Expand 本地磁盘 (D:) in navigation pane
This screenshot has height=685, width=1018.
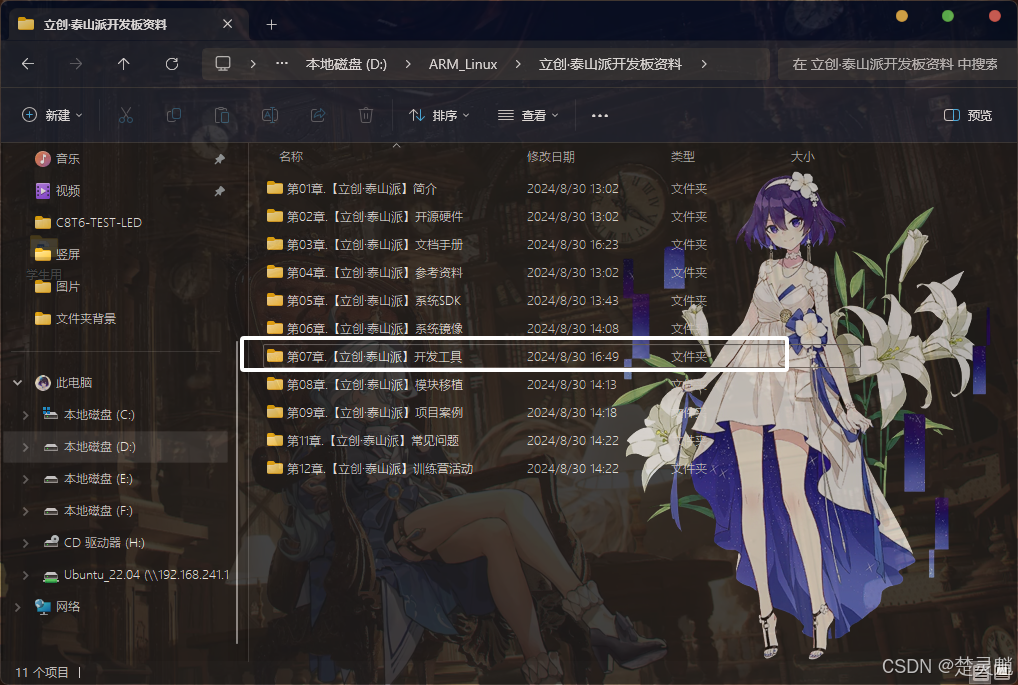26,447
